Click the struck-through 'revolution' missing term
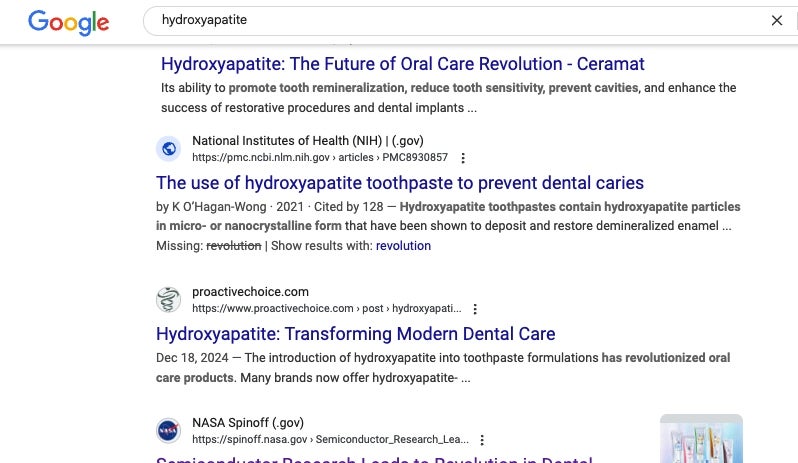 (234, 246)
